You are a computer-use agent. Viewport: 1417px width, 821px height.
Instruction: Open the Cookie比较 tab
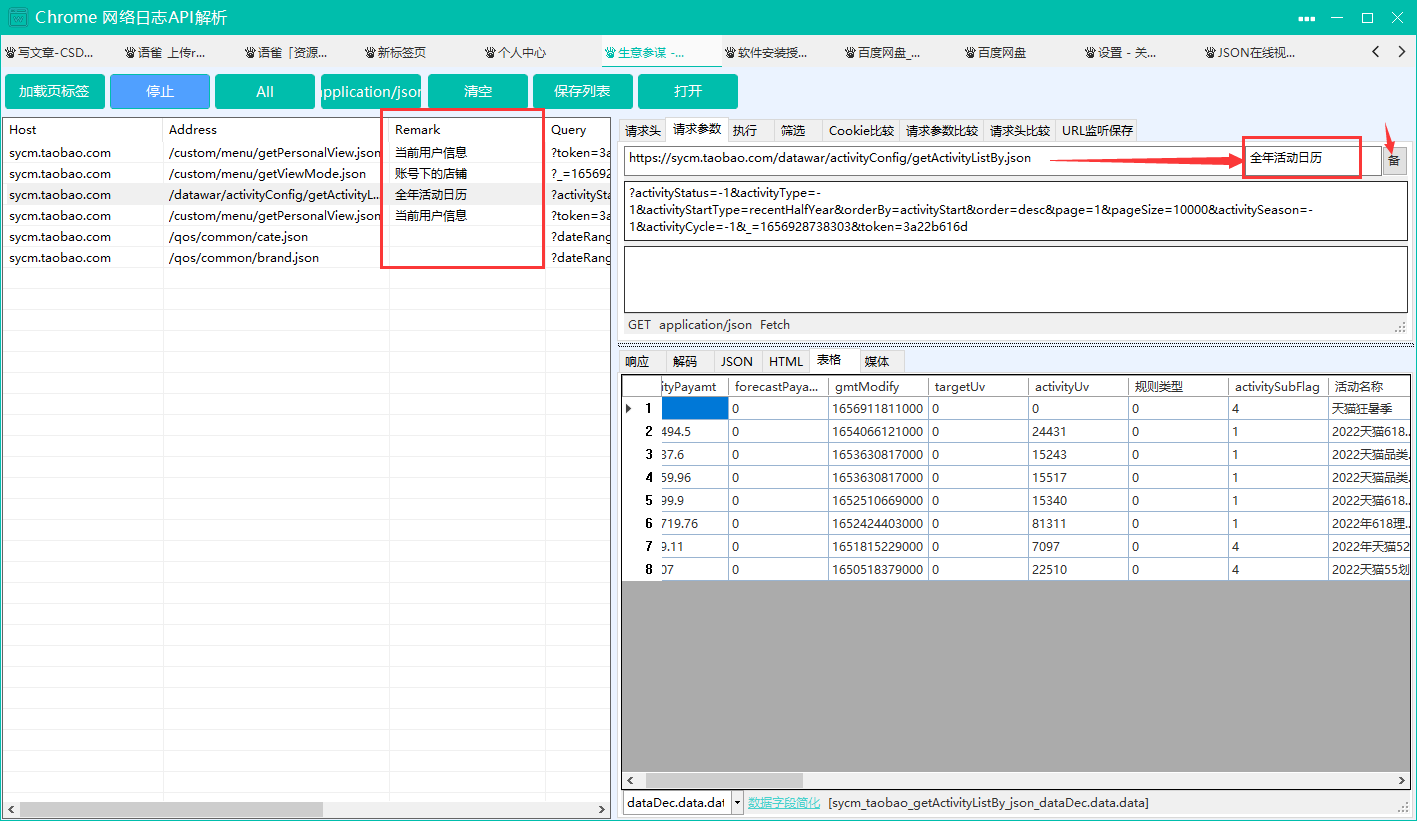(861, 131)
